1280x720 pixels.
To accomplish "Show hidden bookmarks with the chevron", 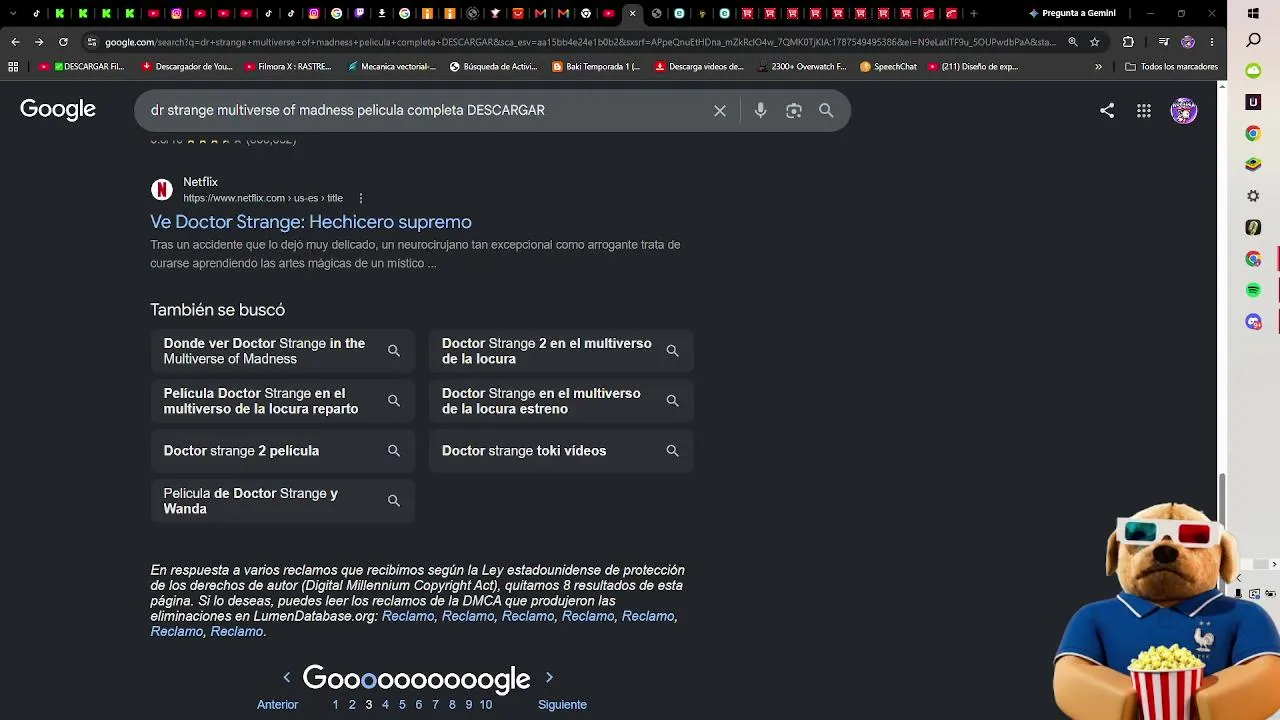I will click(1098, 67).
